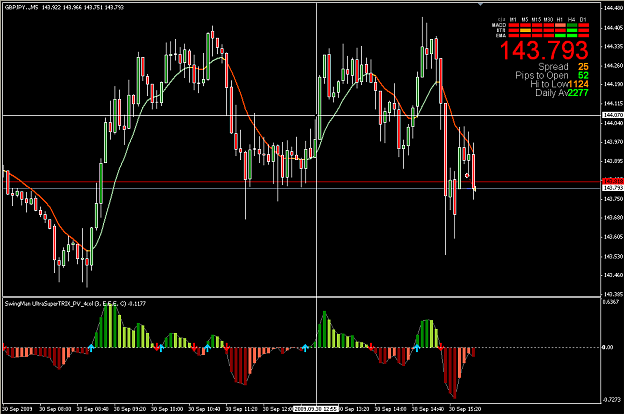Screen dimensions: 625x415
Task: Click the STR H4 bright green signal cell
Action: (572, 30)
